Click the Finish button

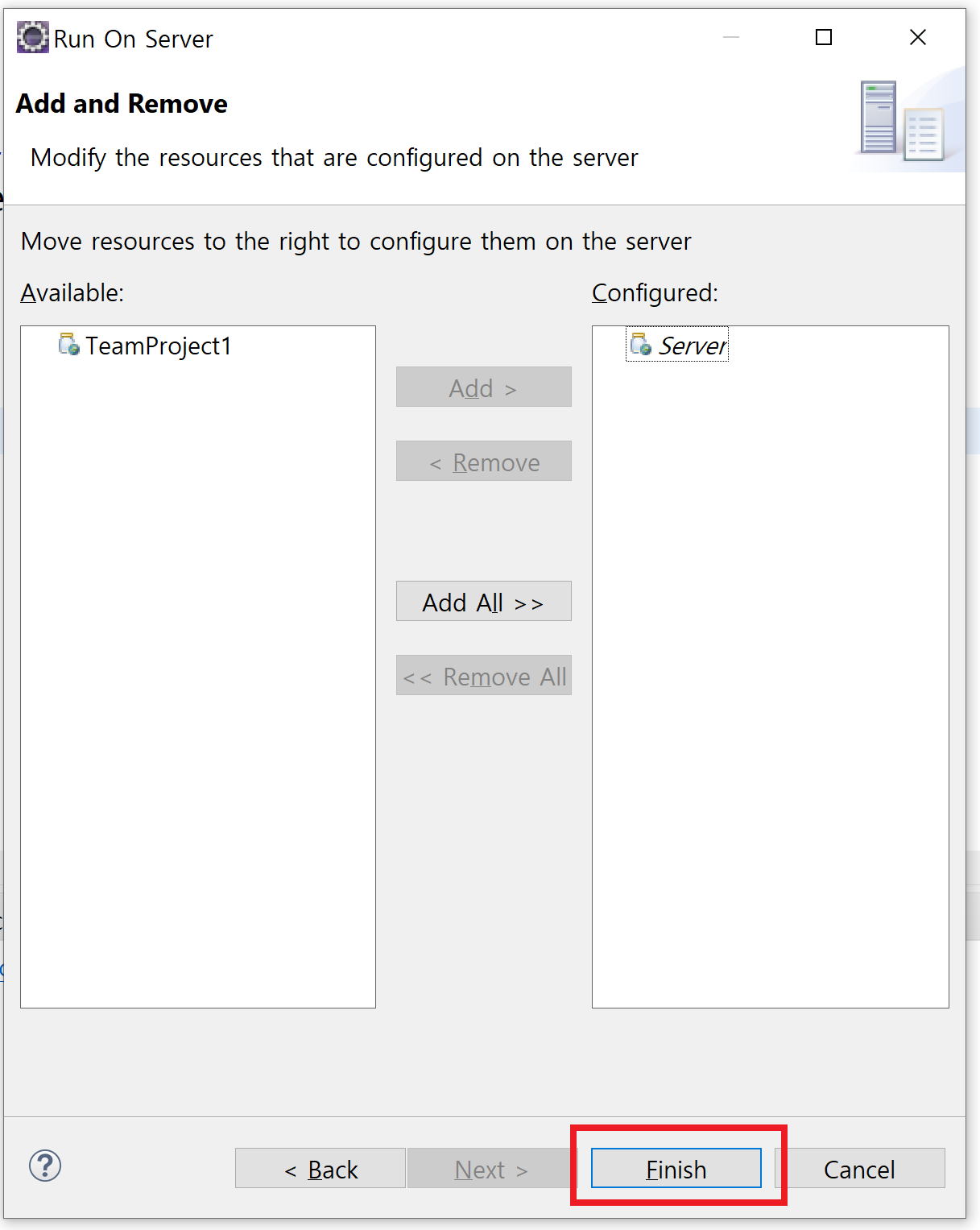pos(676,1168)
